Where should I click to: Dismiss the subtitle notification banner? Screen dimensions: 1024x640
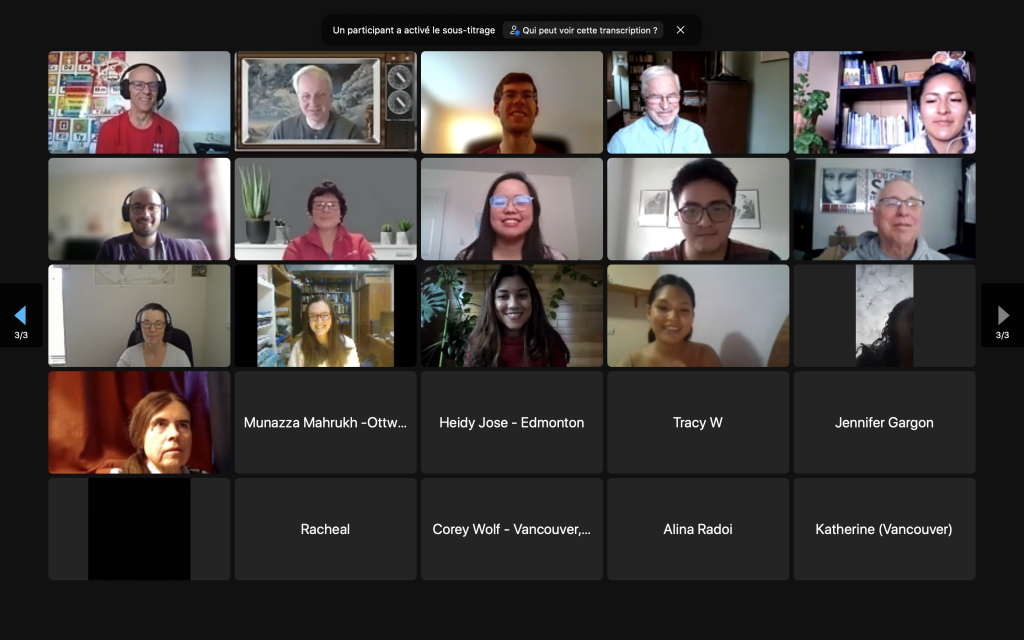click(x=680, y=30)
